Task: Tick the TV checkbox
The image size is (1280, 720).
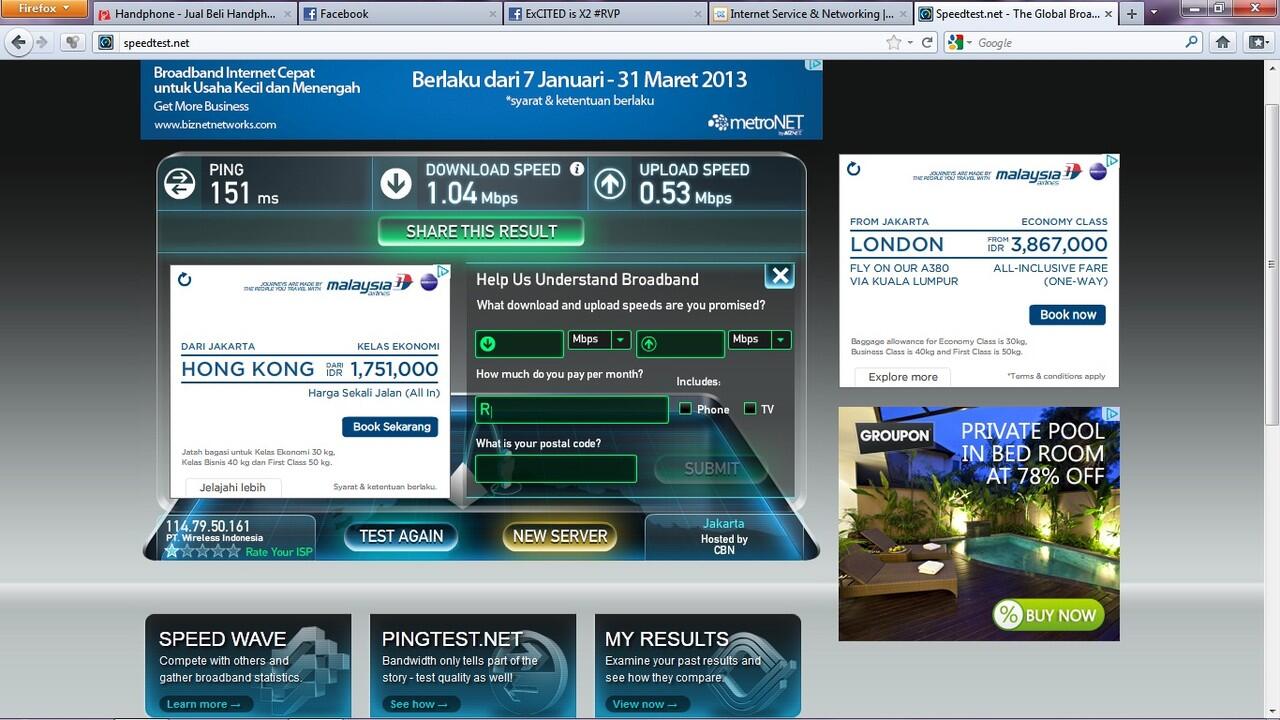Action: point(750,408)
